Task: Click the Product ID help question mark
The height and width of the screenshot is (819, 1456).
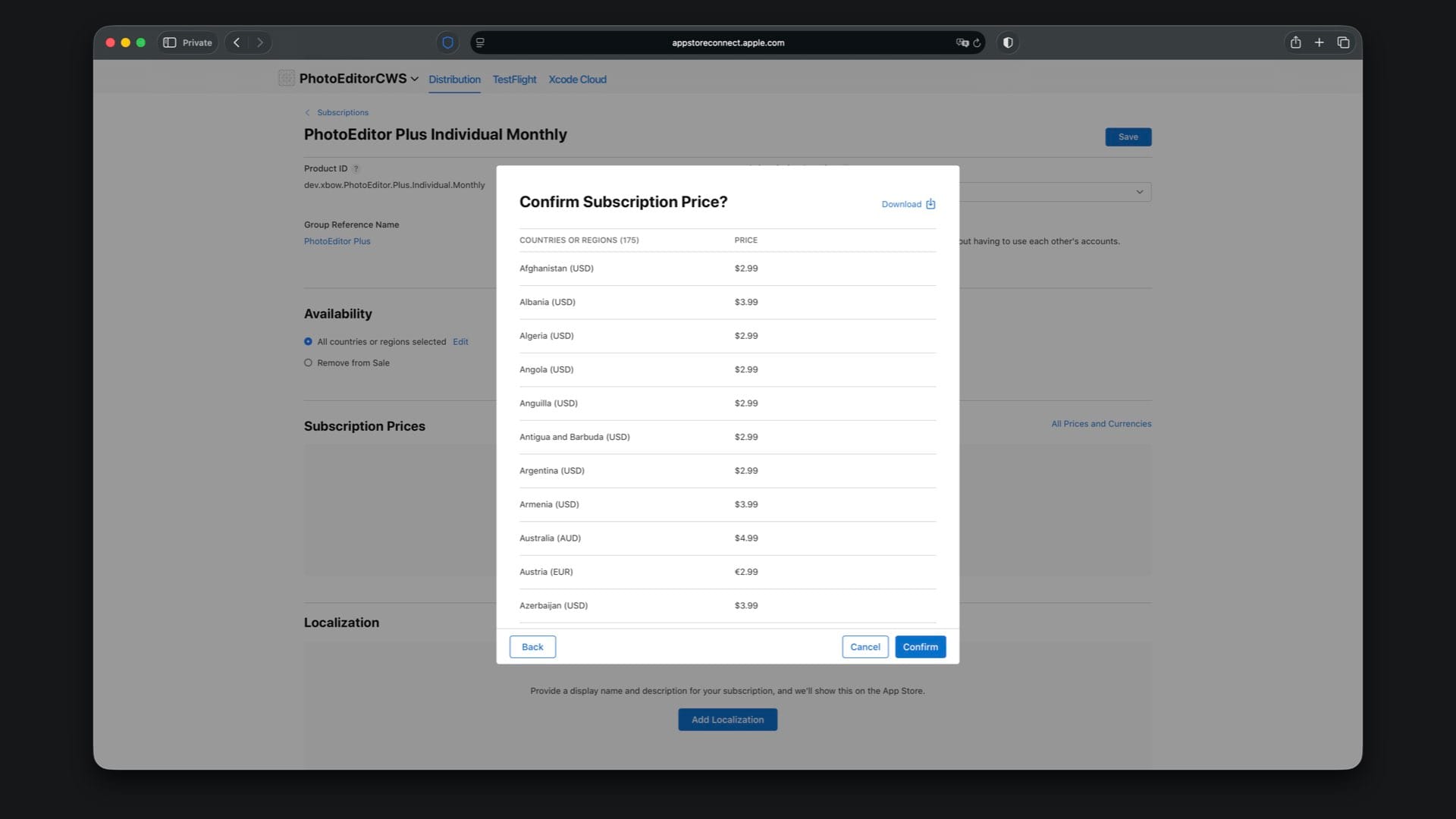Action: coord(356,169)
